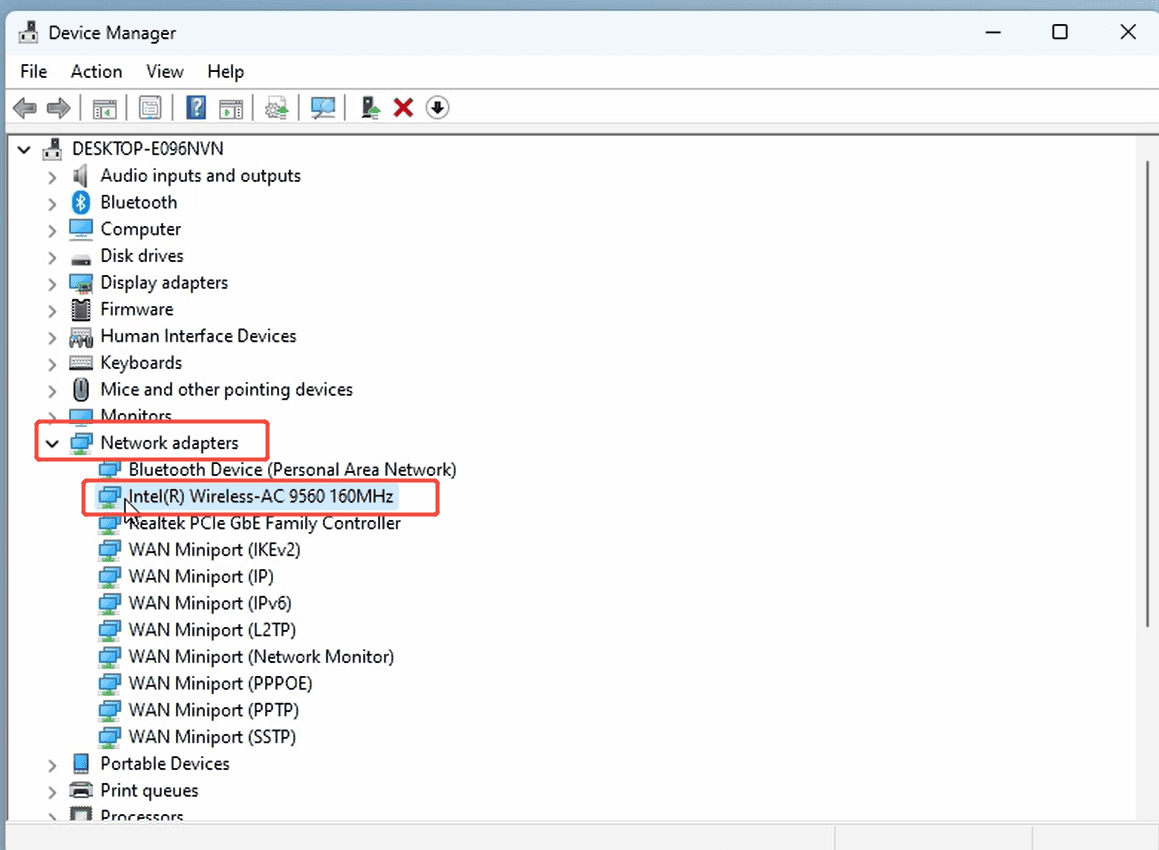This screenshot has width=1159, height=850.
Task: Open the Action menu
Action: [95, 71]
